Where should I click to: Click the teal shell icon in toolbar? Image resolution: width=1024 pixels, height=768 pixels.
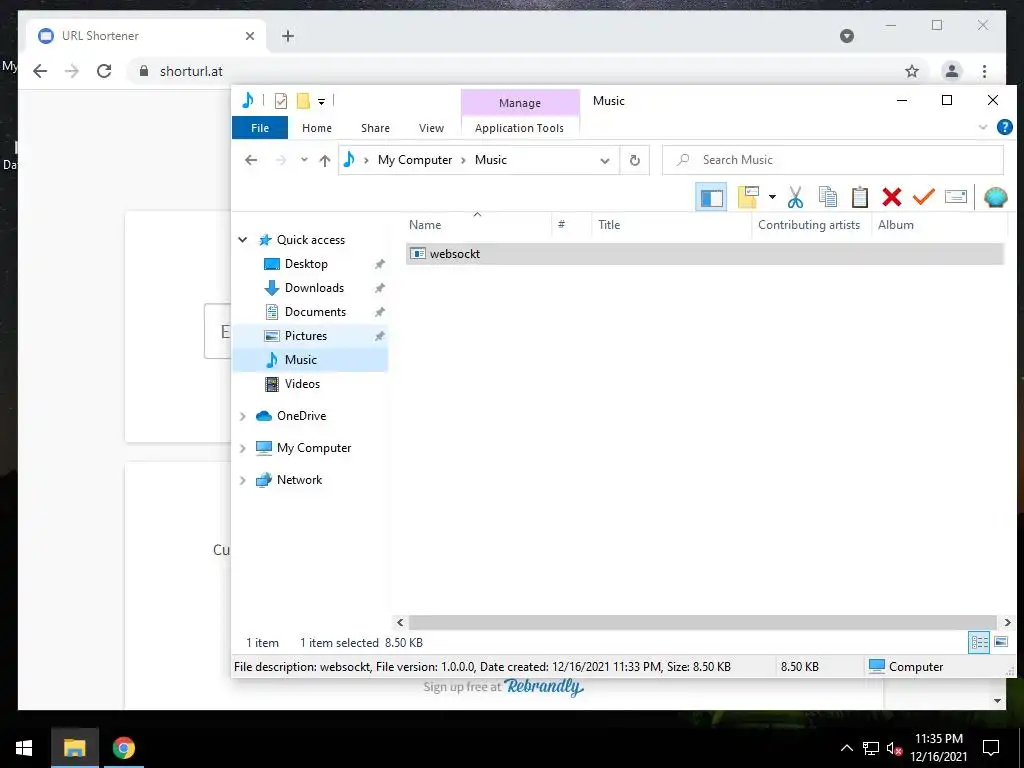pos(995,197)
